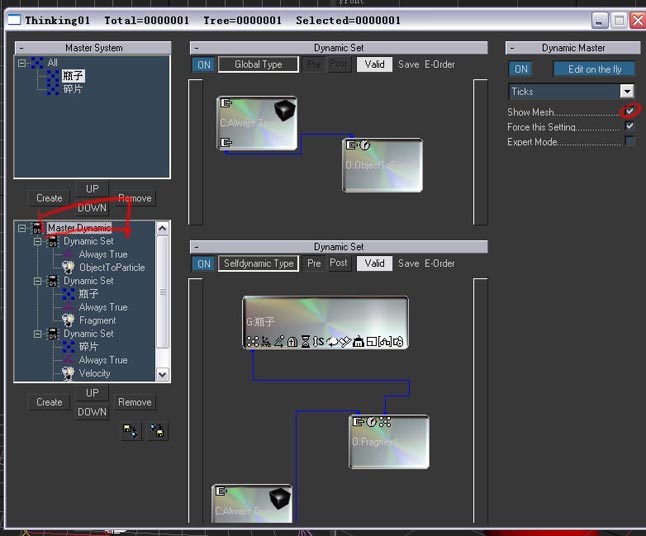Click the blue particle group icon beside All
Screen dimensions: 646x536
tap(37, 63)
